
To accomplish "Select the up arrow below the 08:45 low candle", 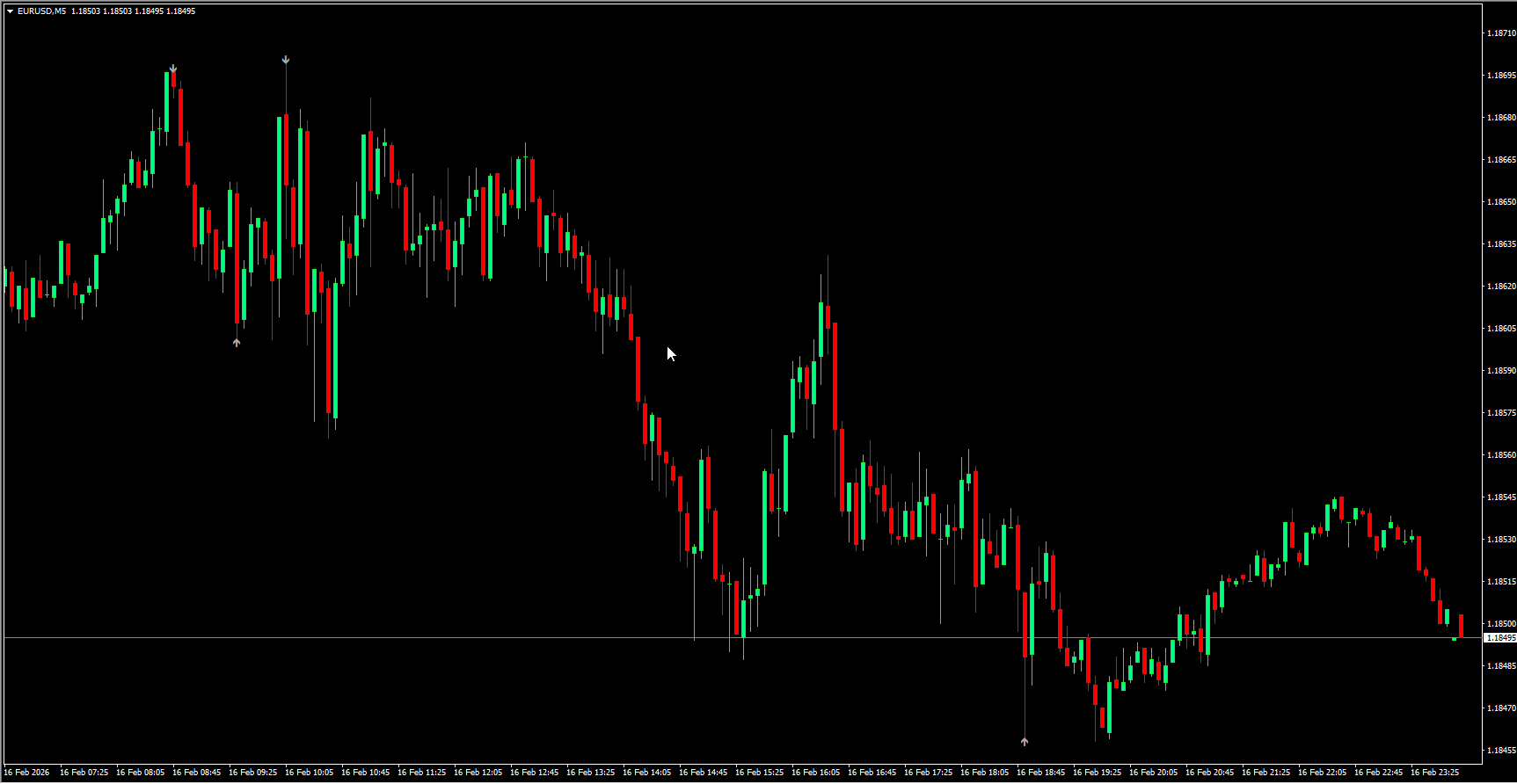I will pyautogui.click(x=237, y=342).
